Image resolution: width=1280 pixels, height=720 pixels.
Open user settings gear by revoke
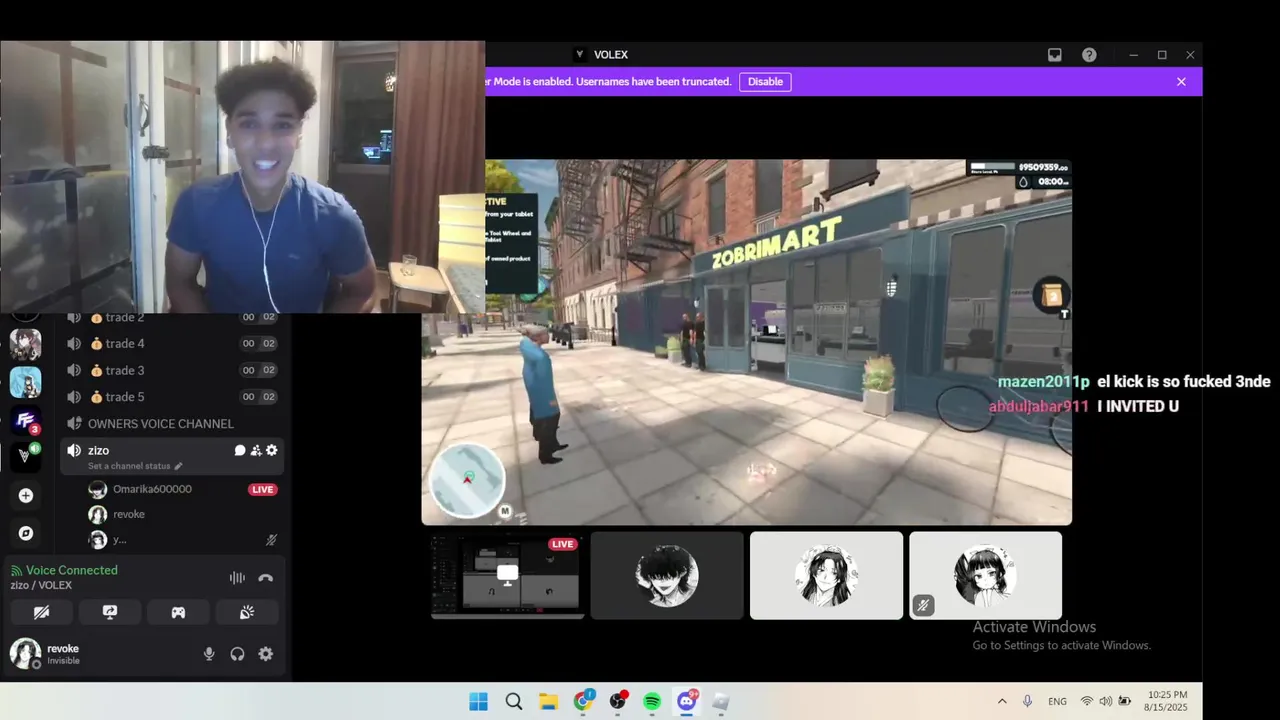[x=265, y=654]
